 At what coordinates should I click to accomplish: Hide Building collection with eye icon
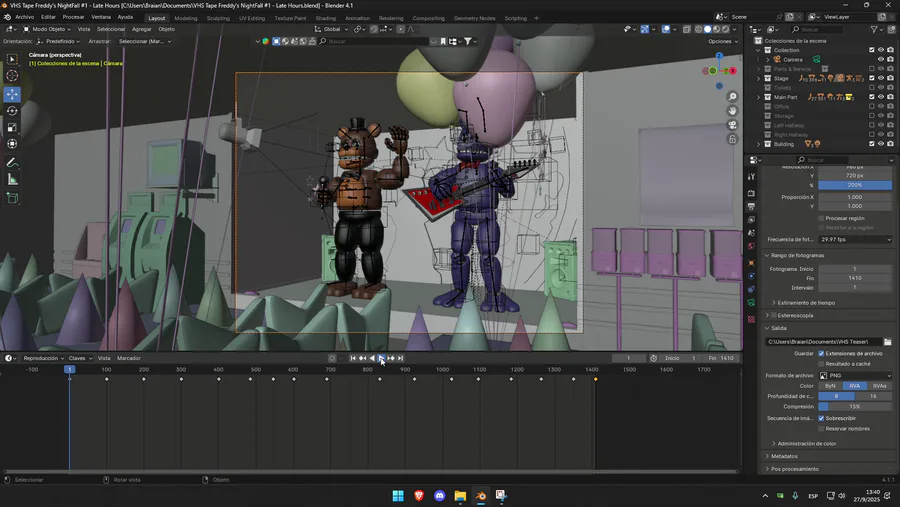click(x=881, y=144)
